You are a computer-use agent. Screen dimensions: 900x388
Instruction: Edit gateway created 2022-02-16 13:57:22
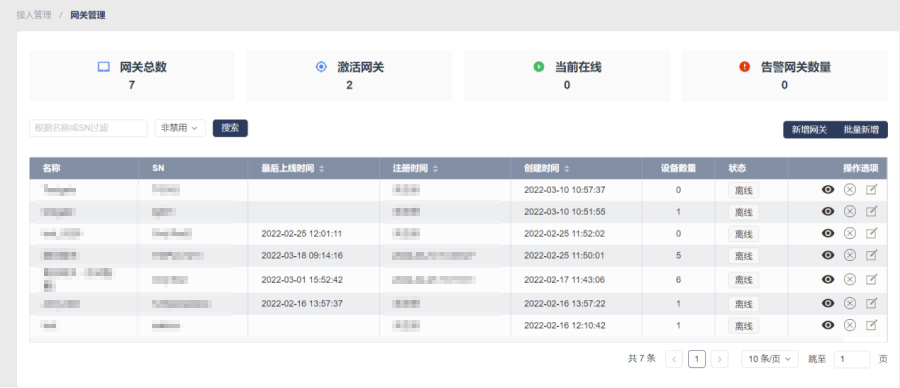[x=871, y=303]
